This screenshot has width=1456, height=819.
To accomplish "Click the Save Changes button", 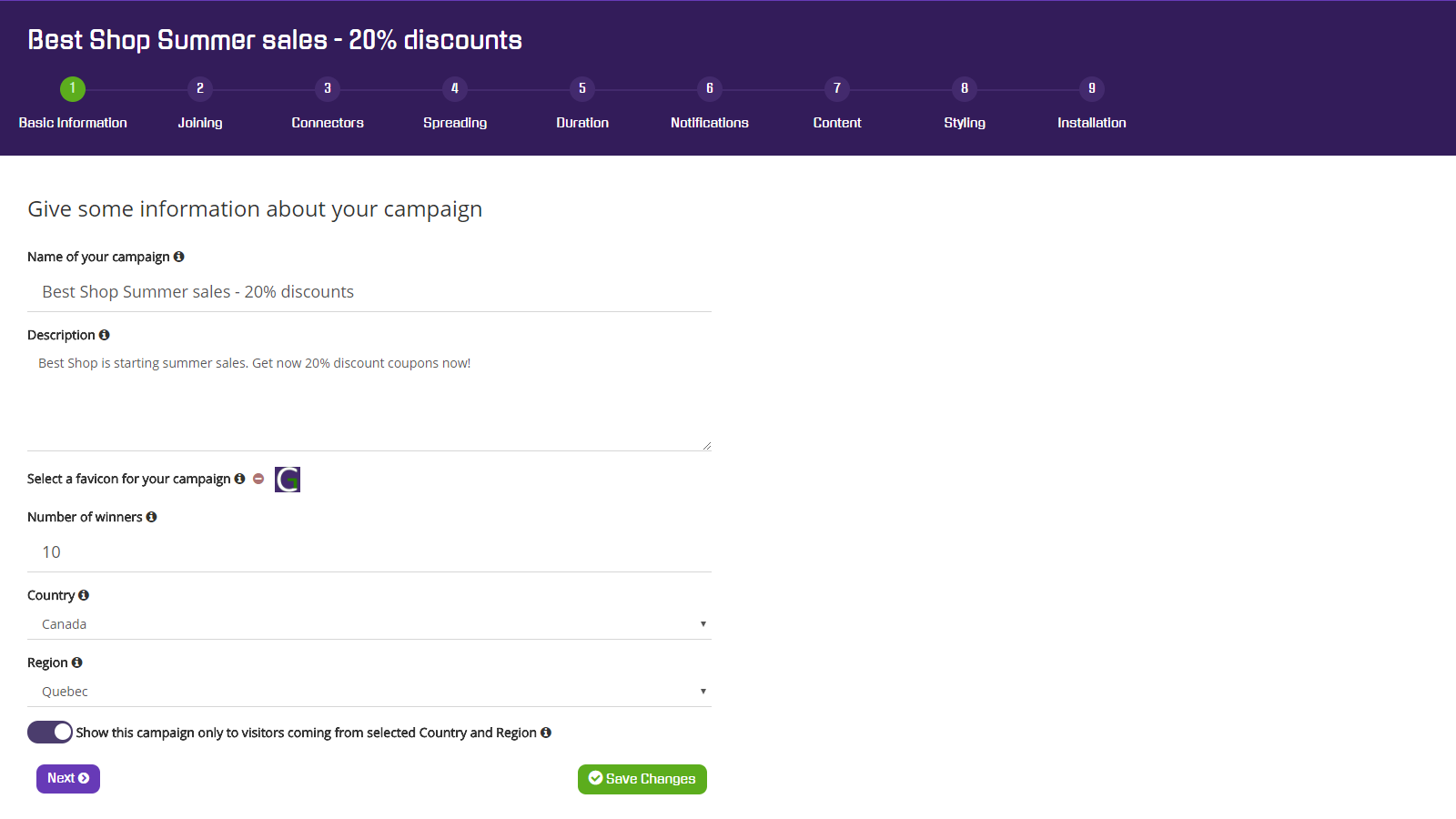I will click(642, 779).
